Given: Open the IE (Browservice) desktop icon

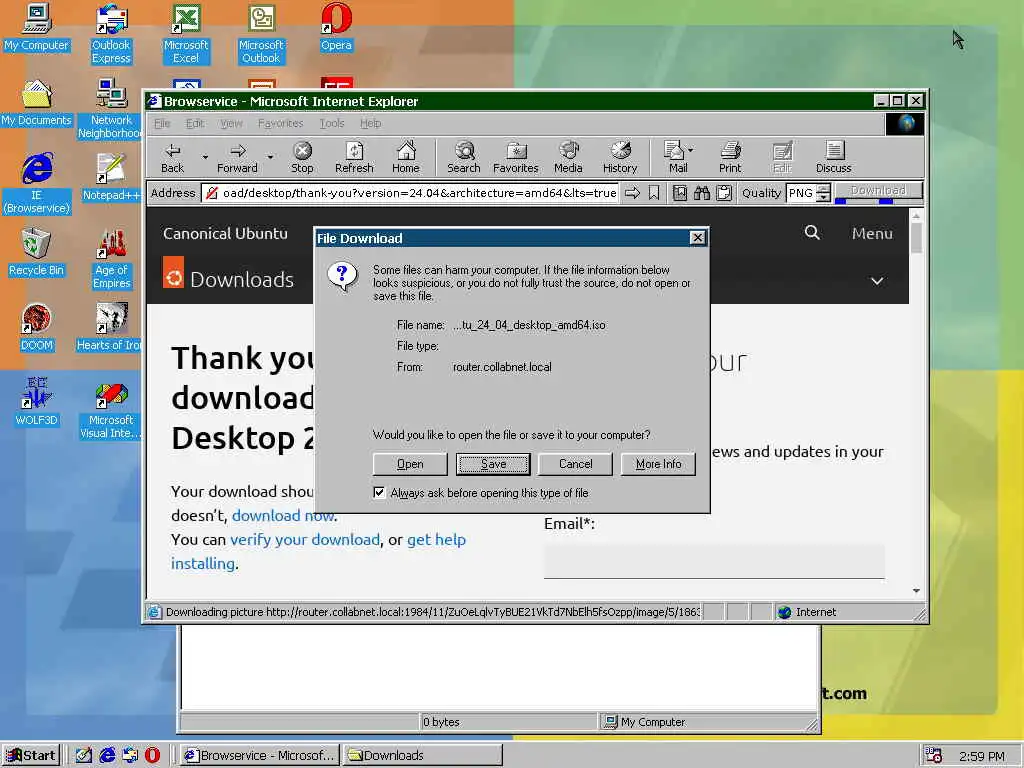Looking at the screenshot, I should pyautogui.click(x=37, y=183).
